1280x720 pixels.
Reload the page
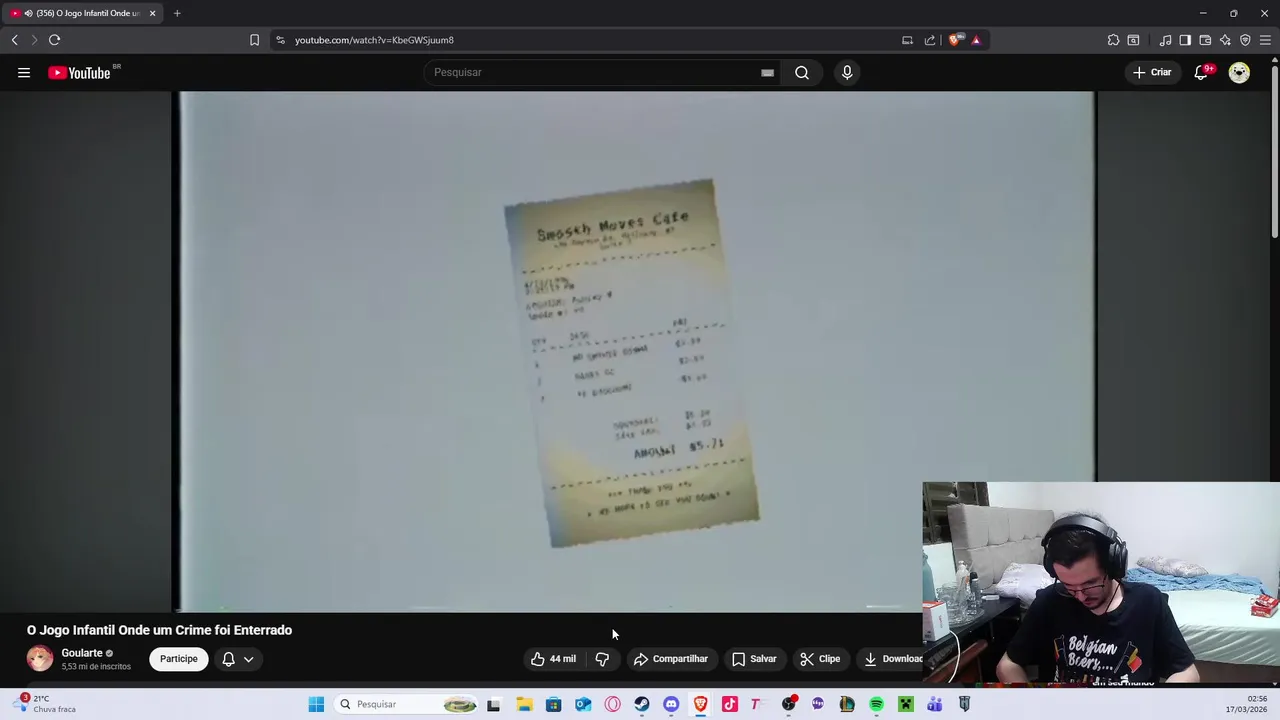click(54, 40)
